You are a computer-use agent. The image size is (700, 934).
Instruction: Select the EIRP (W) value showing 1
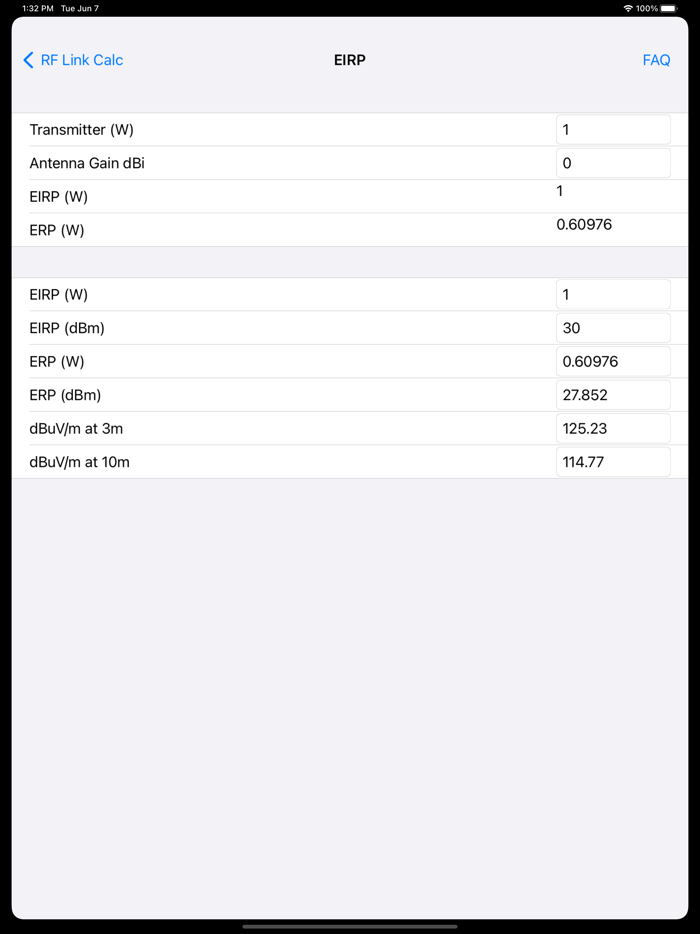613,294
